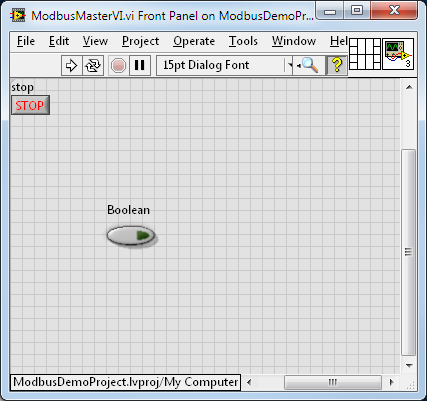This screenshot has width=427, height=401.
Task: Click the ModbusDemoProject.lvproj/My Computer status label
Action: [125, 382]
